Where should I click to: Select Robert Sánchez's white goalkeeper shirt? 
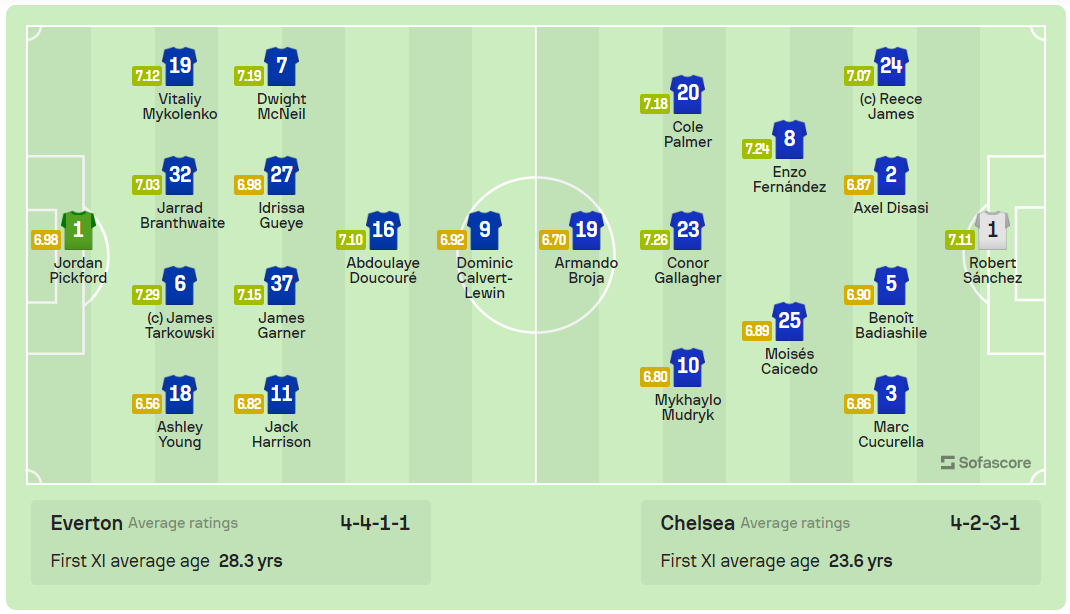[992, 230]
